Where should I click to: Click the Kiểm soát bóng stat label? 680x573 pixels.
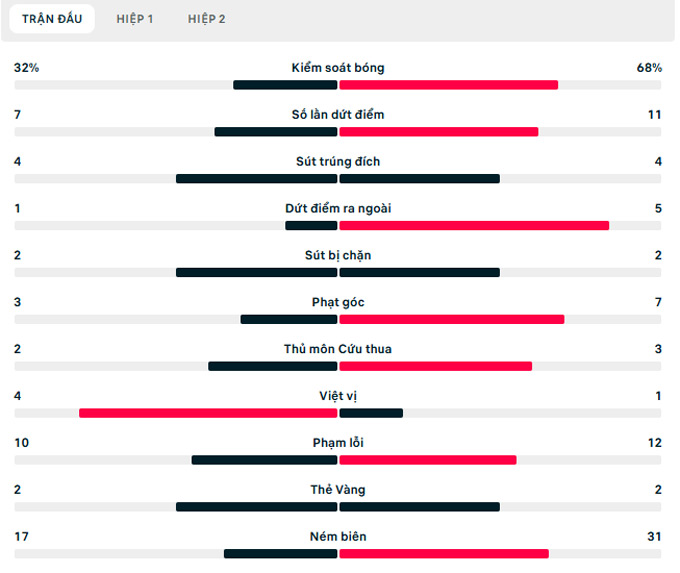pos(338,68)
